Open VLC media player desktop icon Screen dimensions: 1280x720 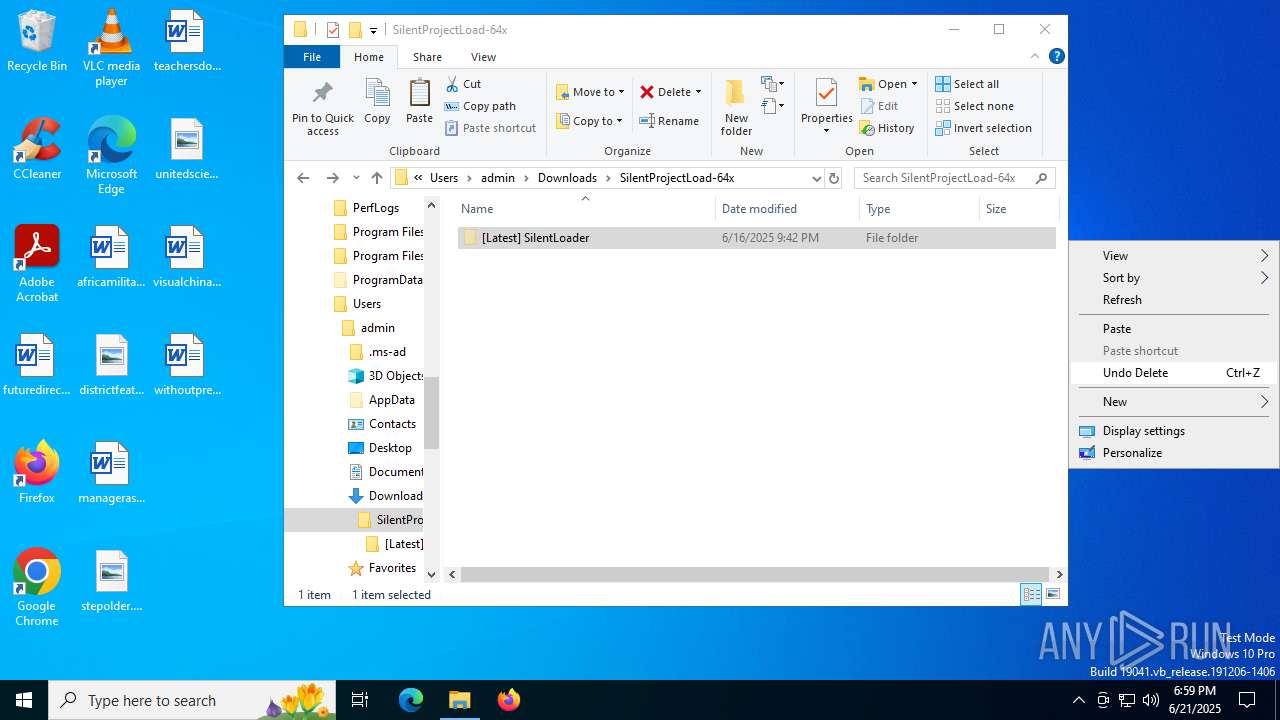point(111,48)
